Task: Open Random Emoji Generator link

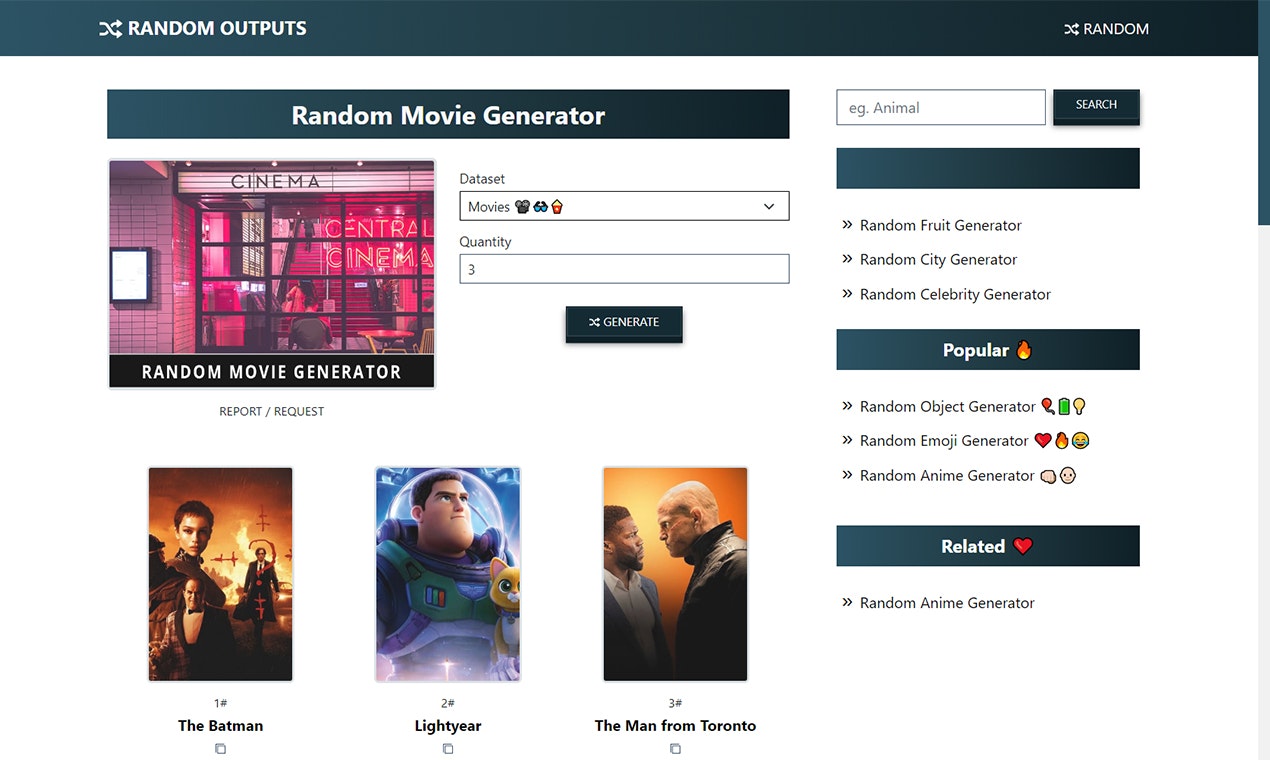Action: (x=974, y=440)
